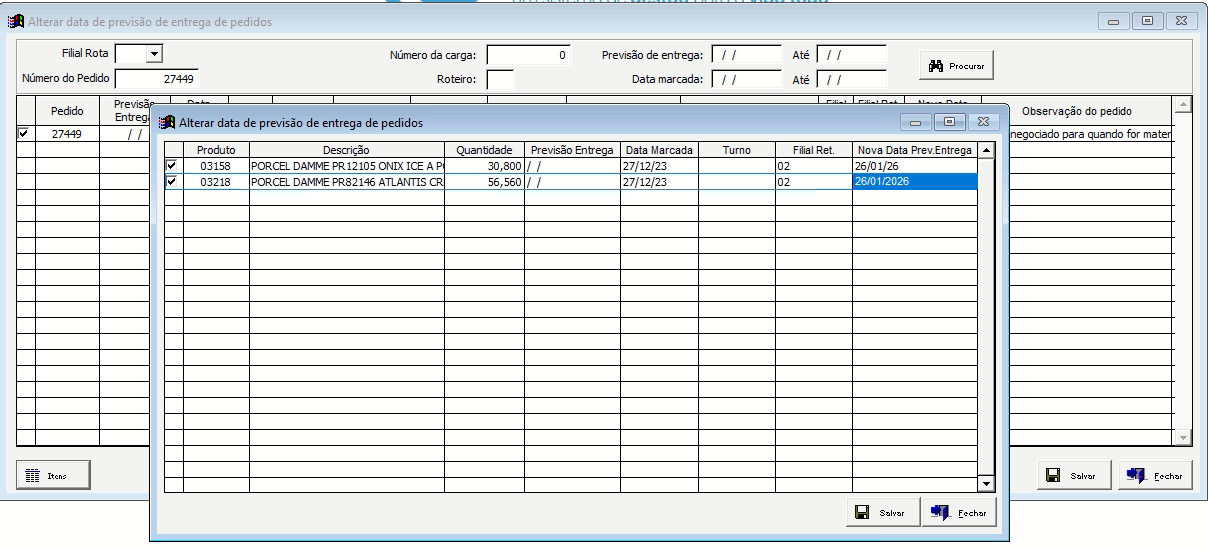Maximize the inner dialog window
Screen dimensions: 1209x550
[x=949, y=122]
